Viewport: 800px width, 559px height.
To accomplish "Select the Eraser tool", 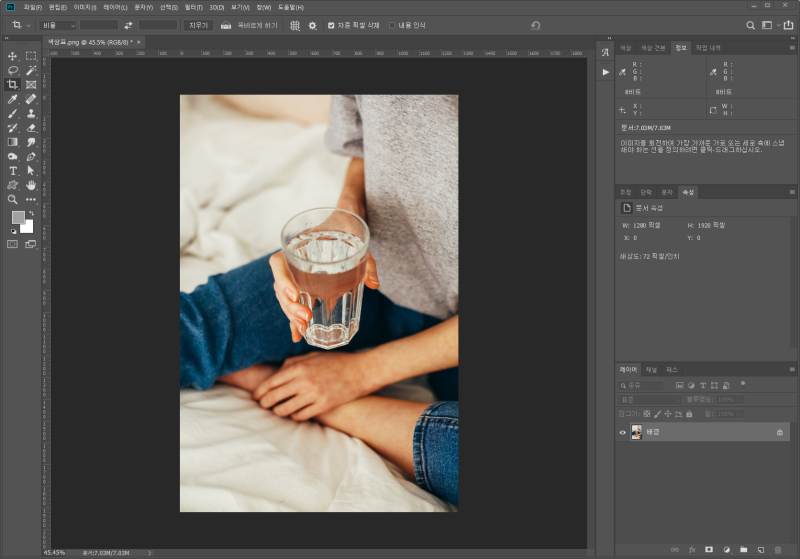I will click(x=31, y=128).
